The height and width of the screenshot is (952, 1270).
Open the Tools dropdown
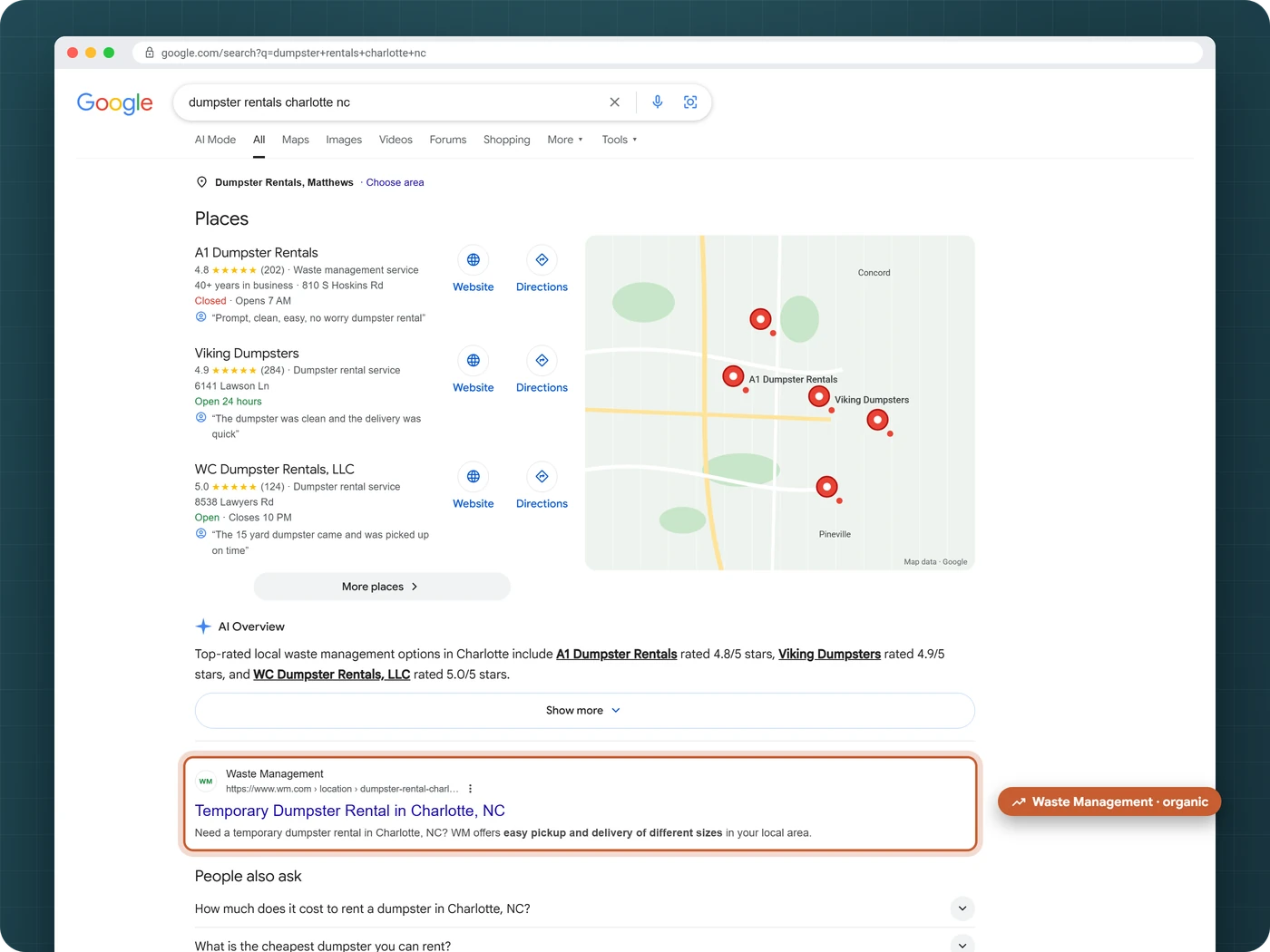620,140
